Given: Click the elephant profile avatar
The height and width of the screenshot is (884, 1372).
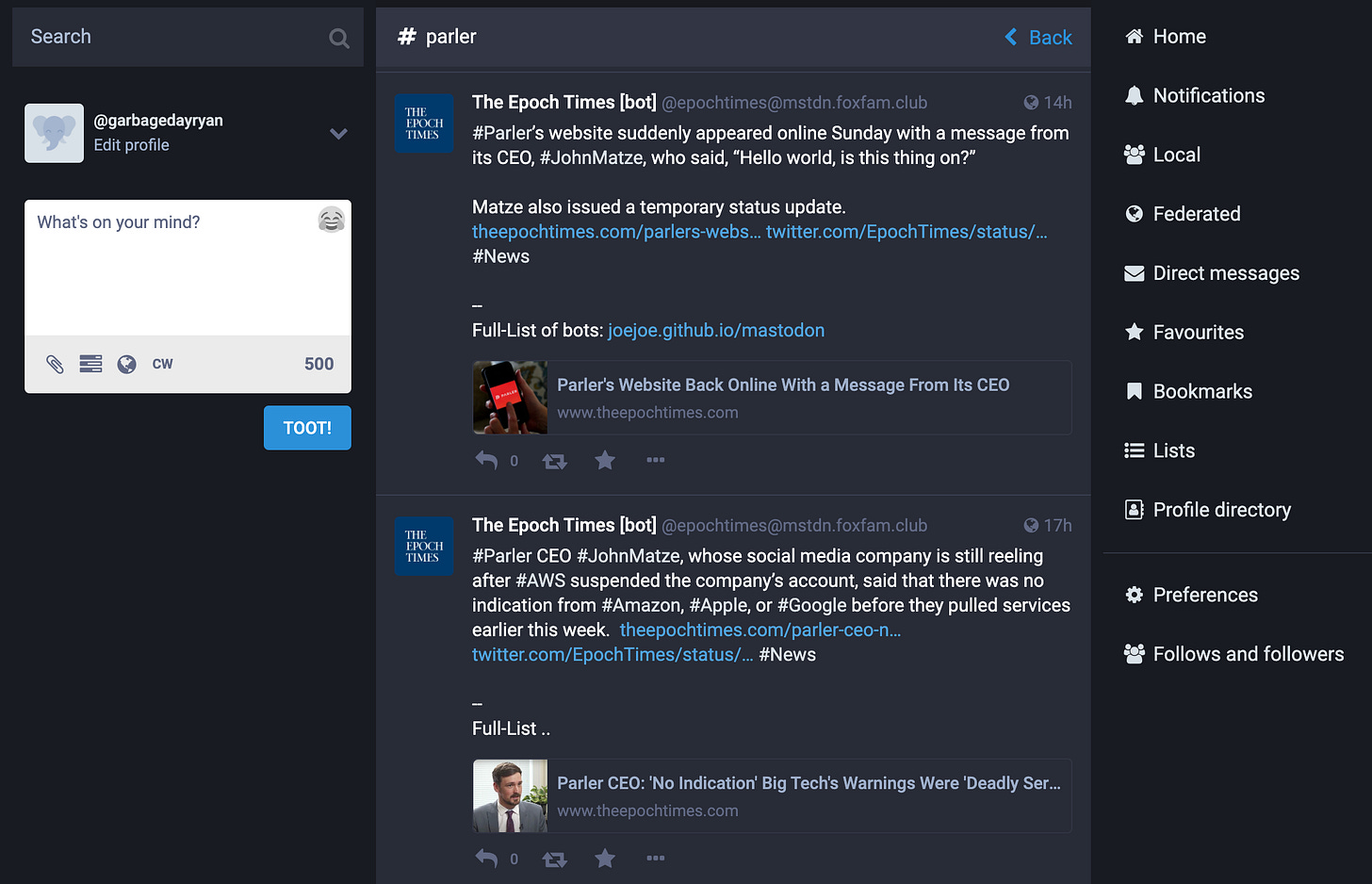Looking at the screenshot, I should coord(54,133).
